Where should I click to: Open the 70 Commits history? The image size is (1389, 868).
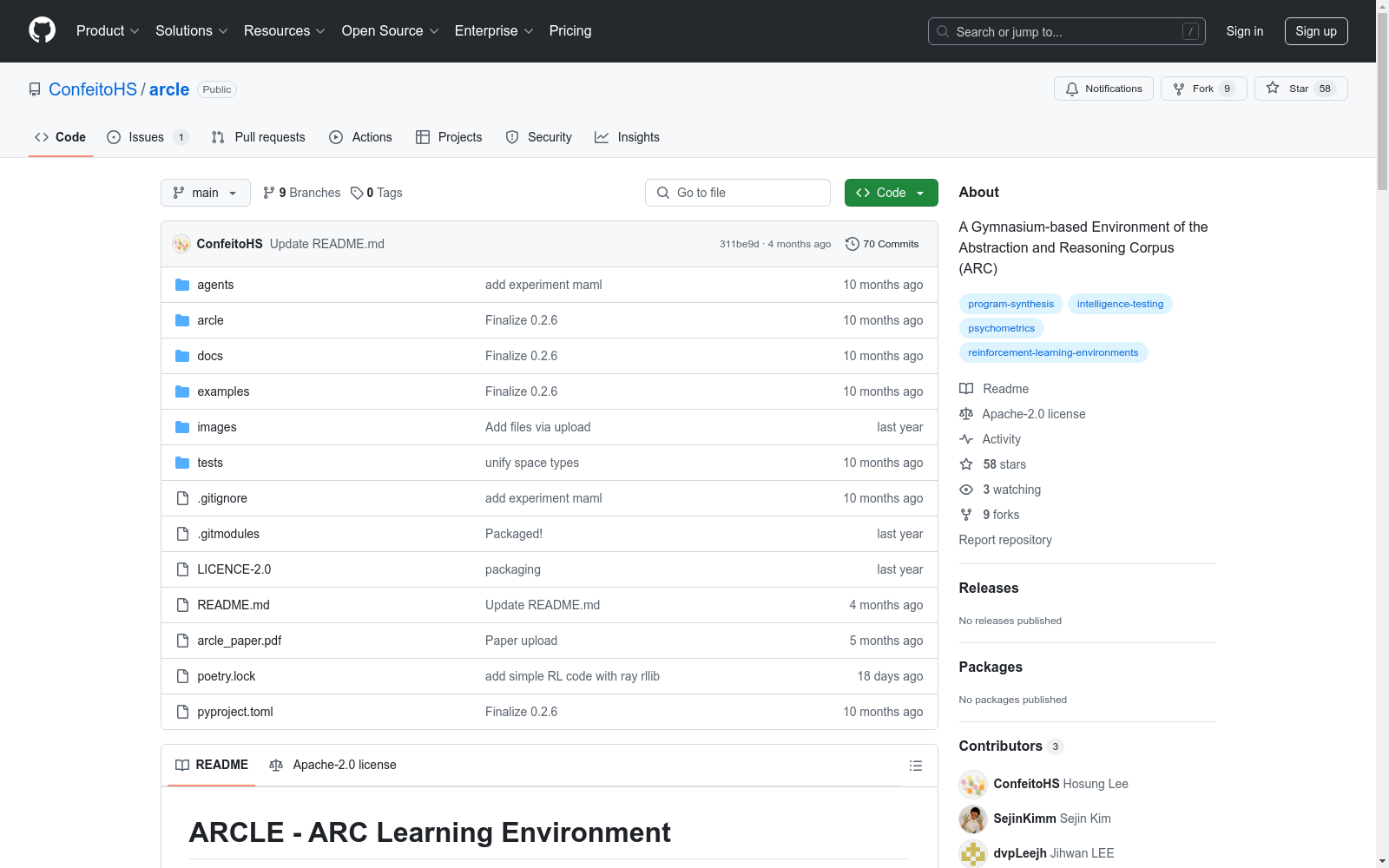tap(882, 244)
